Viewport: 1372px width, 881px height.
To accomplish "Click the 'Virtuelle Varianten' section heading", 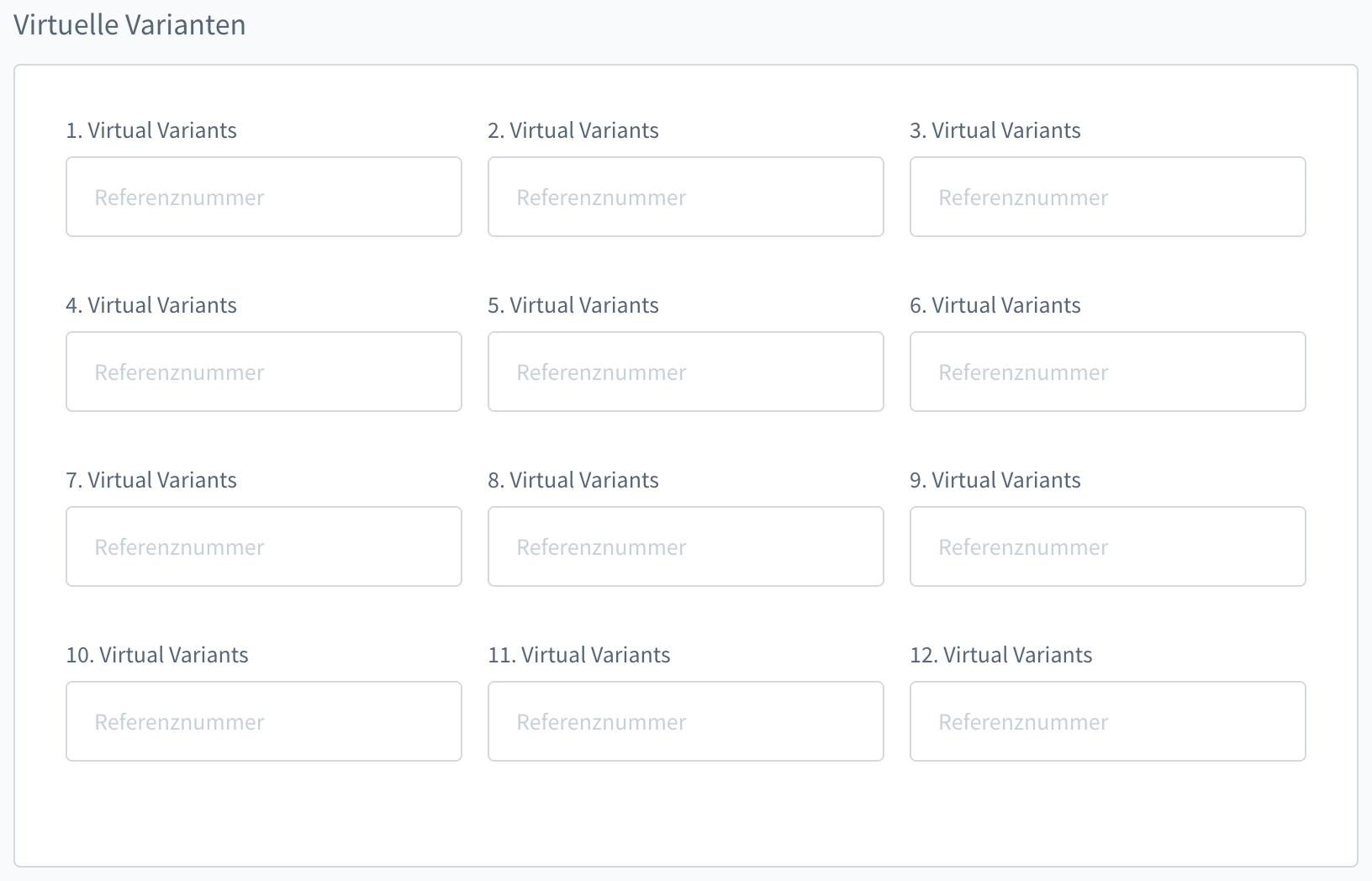I will pos(129,24).
